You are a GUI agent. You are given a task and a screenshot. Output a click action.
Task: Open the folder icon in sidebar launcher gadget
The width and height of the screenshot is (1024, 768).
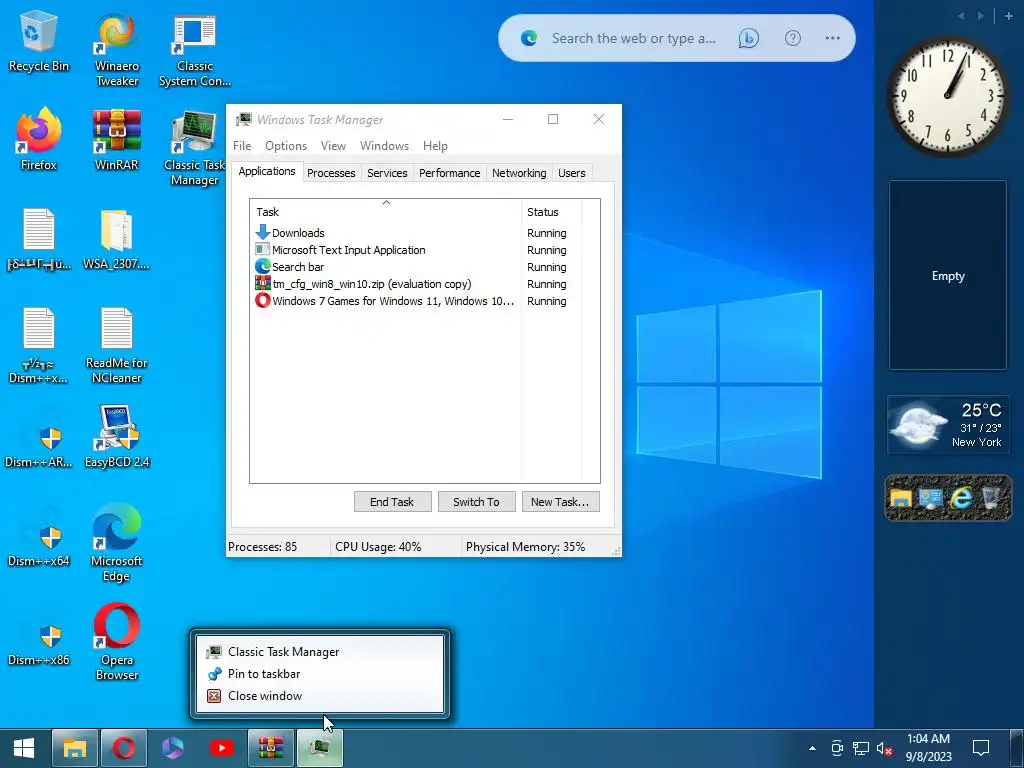901,498
